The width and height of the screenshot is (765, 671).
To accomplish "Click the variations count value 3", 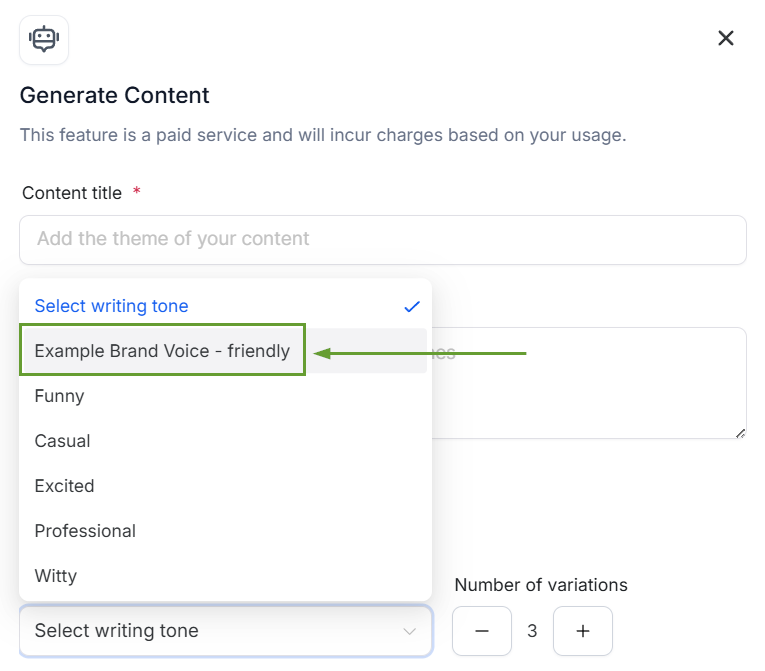I will (x=532, y=631).
